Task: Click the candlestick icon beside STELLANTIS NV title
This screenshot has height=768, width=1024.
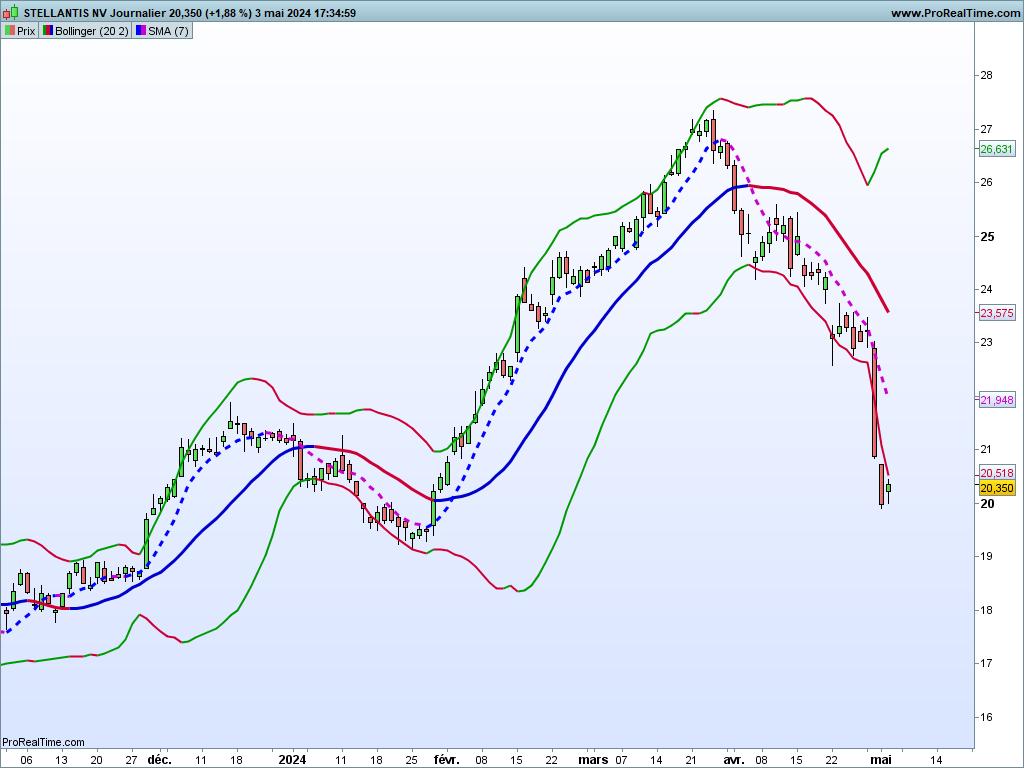Action: [12, 12]
